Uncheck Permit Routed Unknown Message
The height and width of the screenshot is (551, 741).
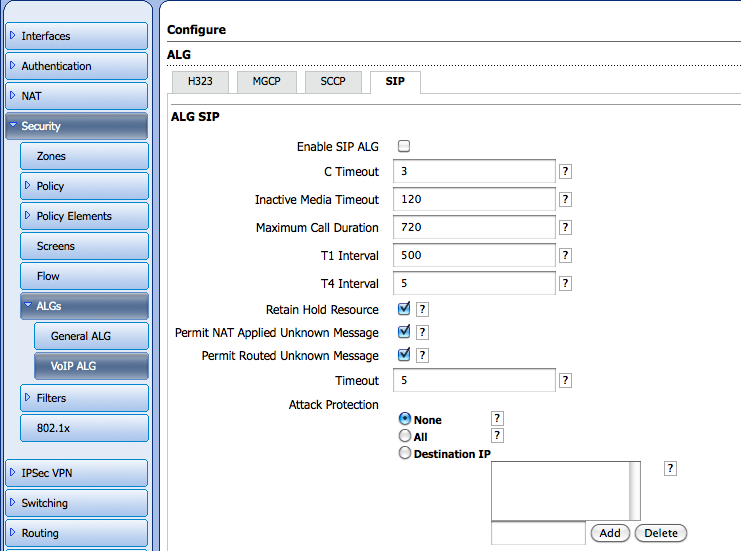[x=404, y=354]
